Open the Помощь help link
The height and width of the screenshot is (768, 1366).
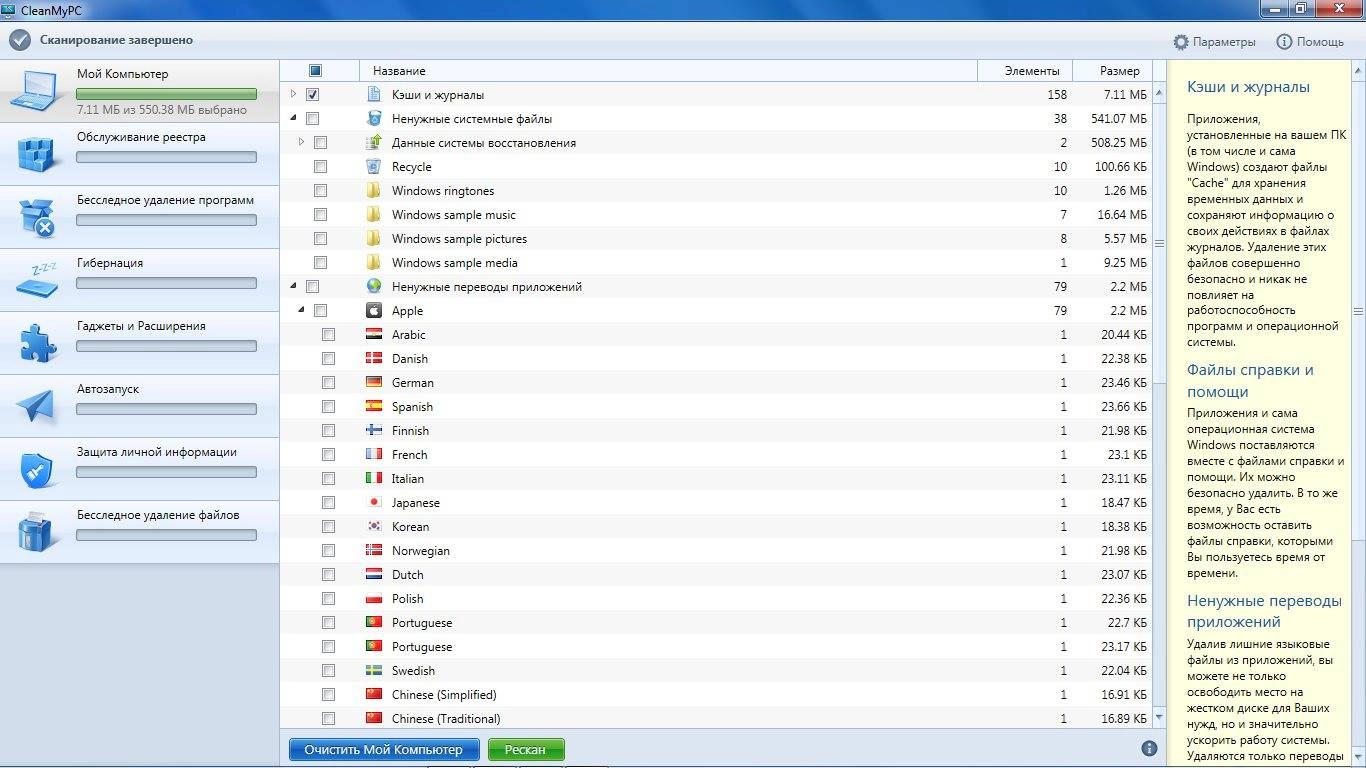coord(1310,42)
